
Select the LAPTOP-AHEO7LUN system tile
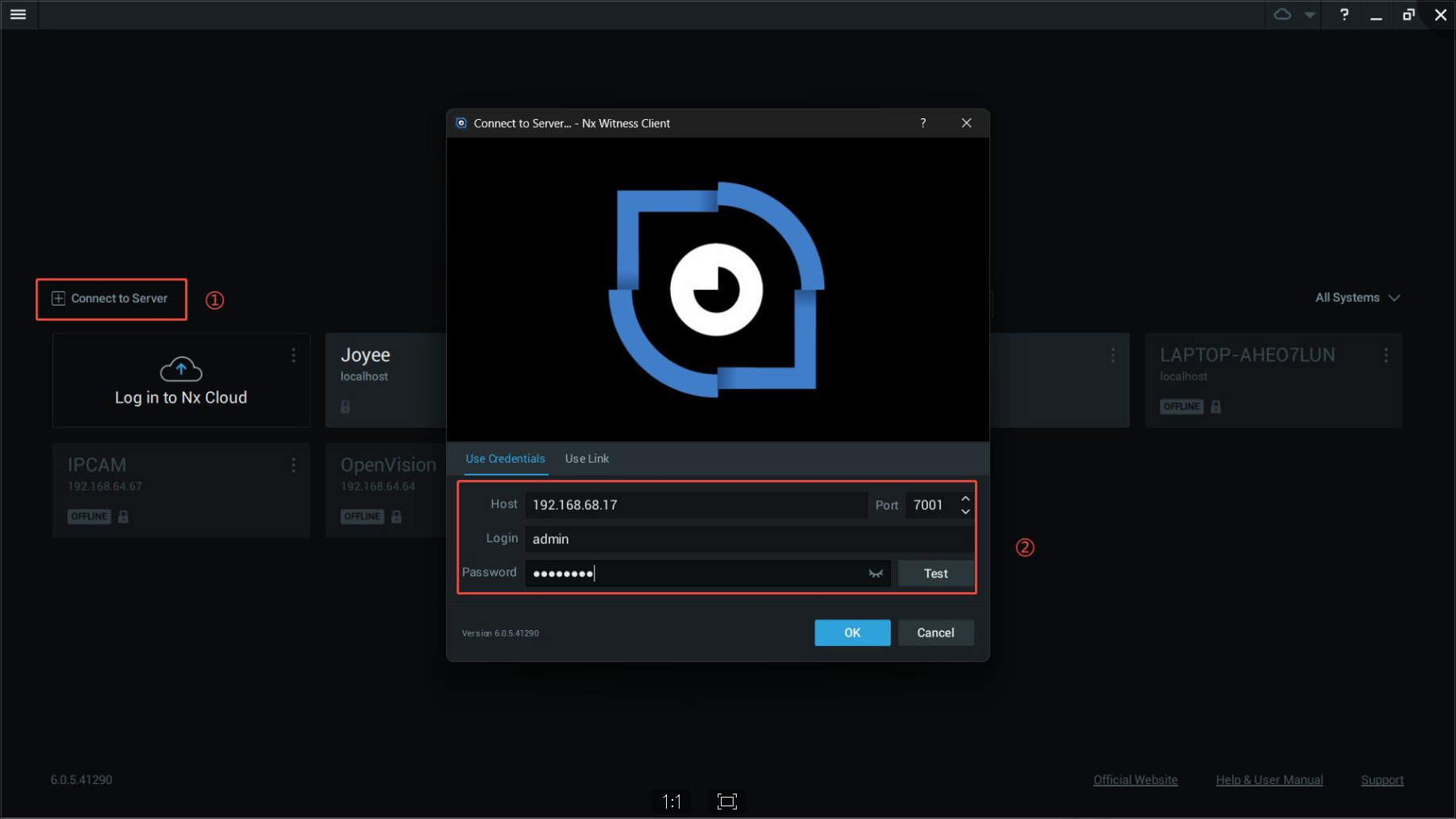[1273, 381]
